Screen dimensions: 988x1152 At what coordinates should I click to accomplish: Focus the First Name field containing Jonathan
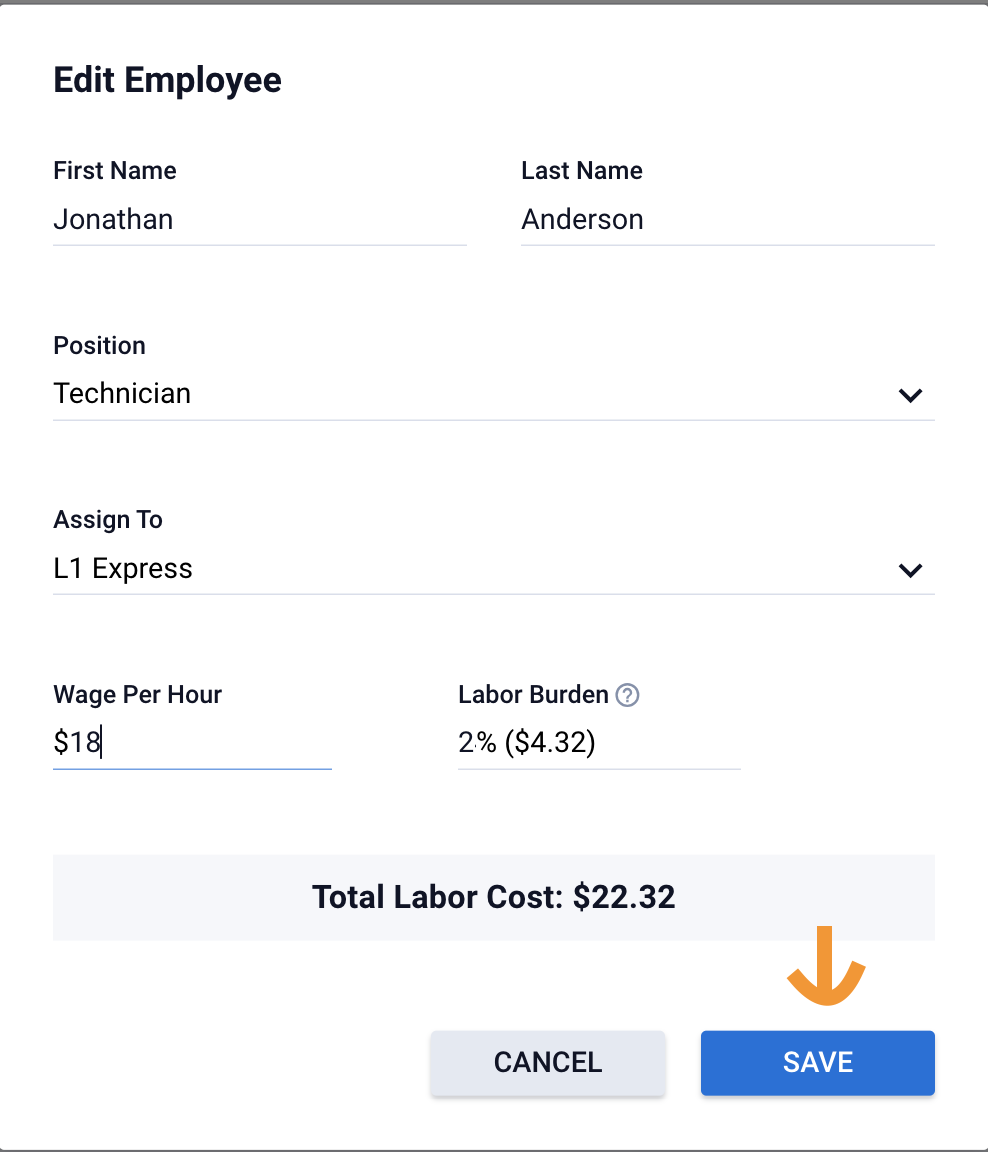[x=259, y=219]
